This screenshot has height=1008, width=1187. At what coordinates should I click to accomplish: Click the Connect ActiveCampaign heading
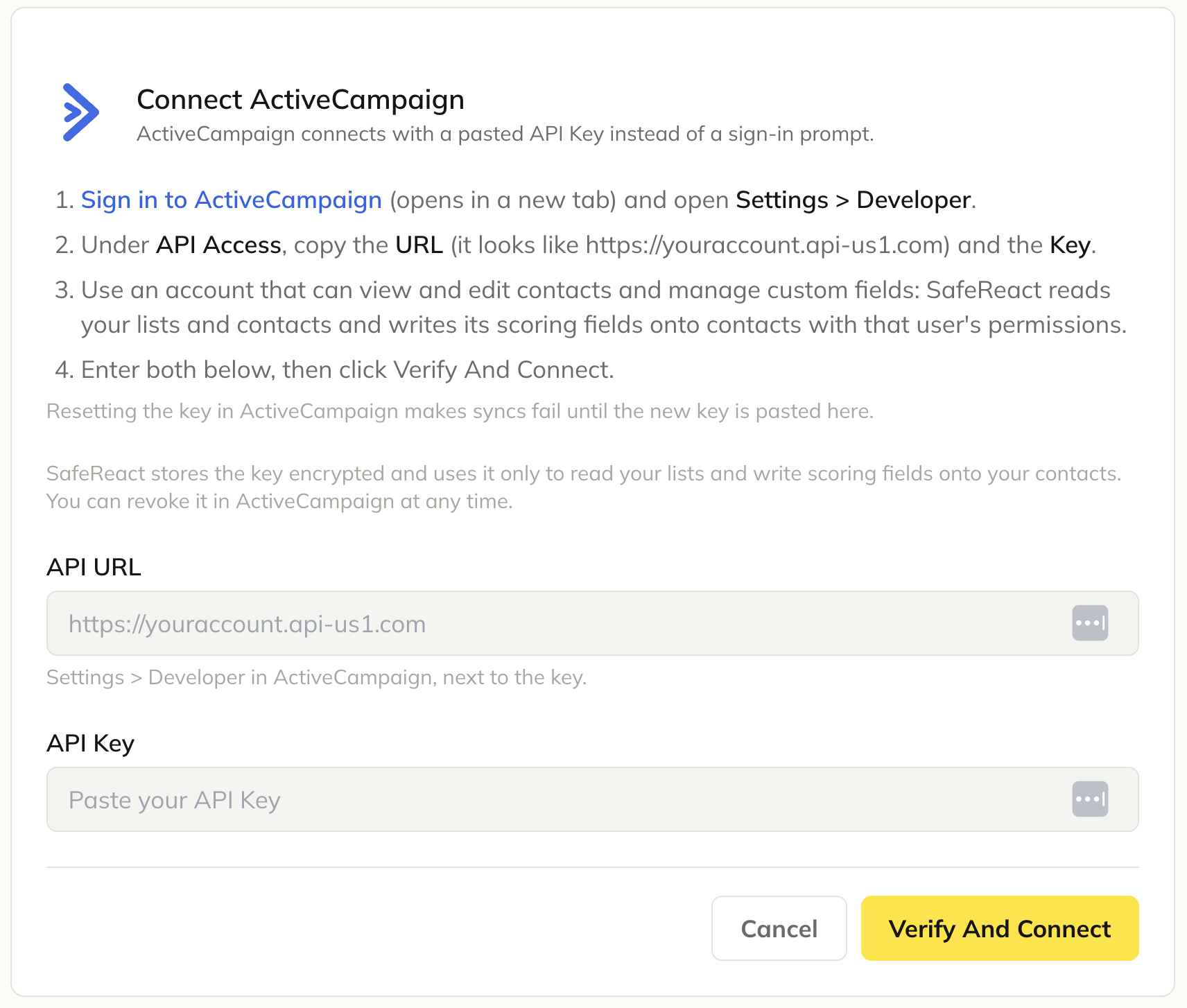click(x=300, y=99)
